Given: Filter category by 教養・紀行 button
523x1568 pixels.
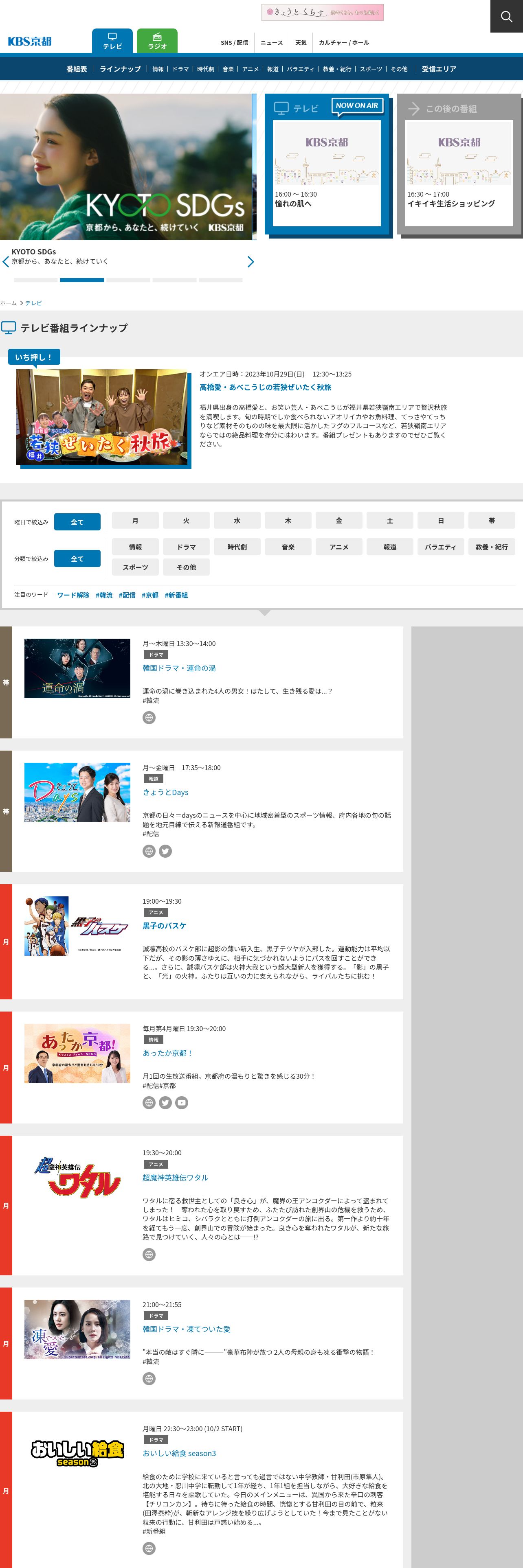Looking at the screenshot, I should (492, 547).
